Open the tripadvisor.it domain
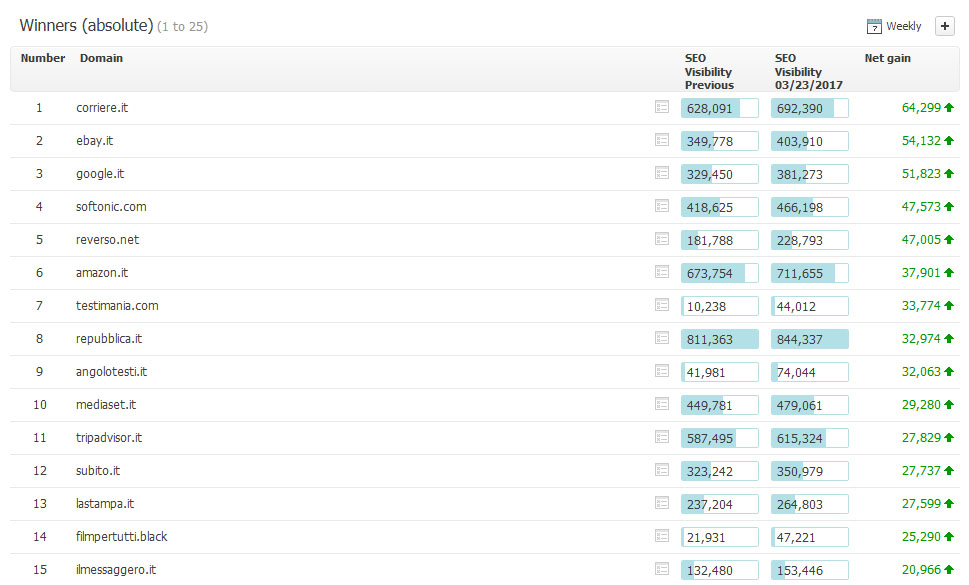The image size is (969, 585). (109, 438)
